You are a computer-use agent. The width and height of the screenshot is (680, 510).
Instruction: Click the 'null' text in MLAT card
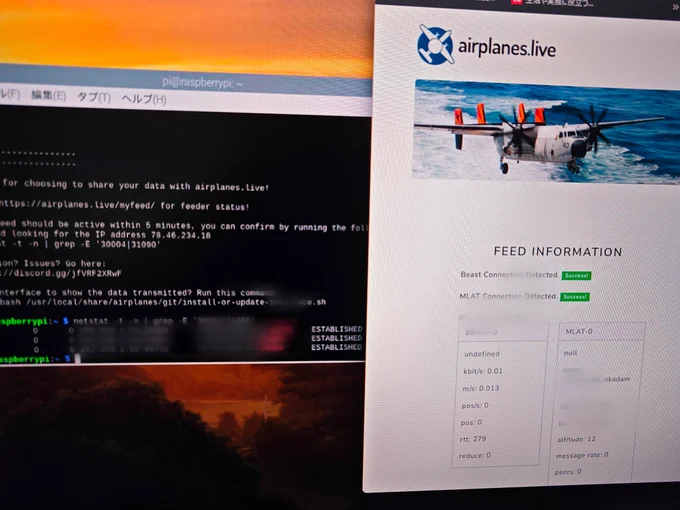[570, 353]
